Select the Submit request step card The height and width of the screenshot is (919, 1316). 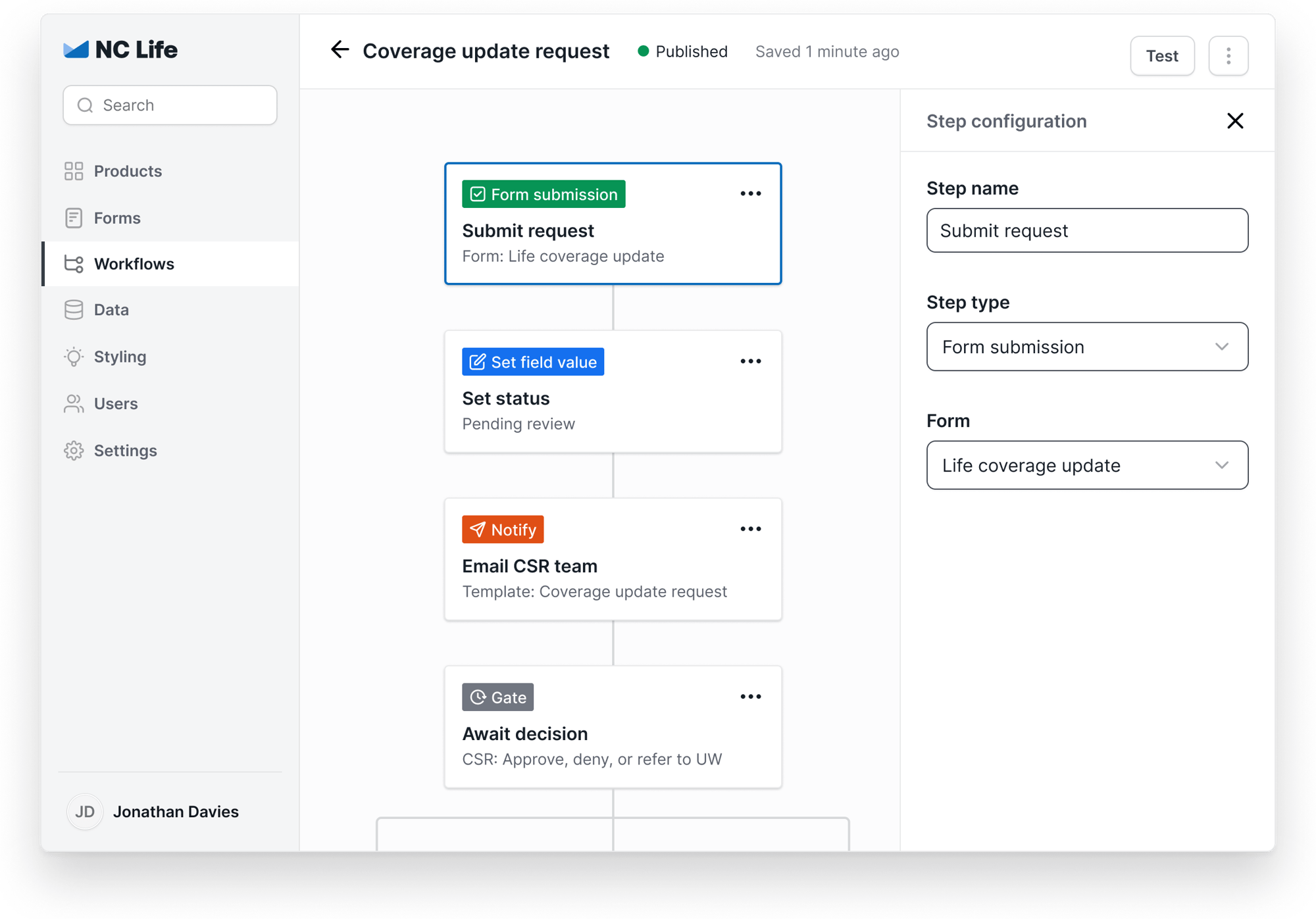[613, 224]
